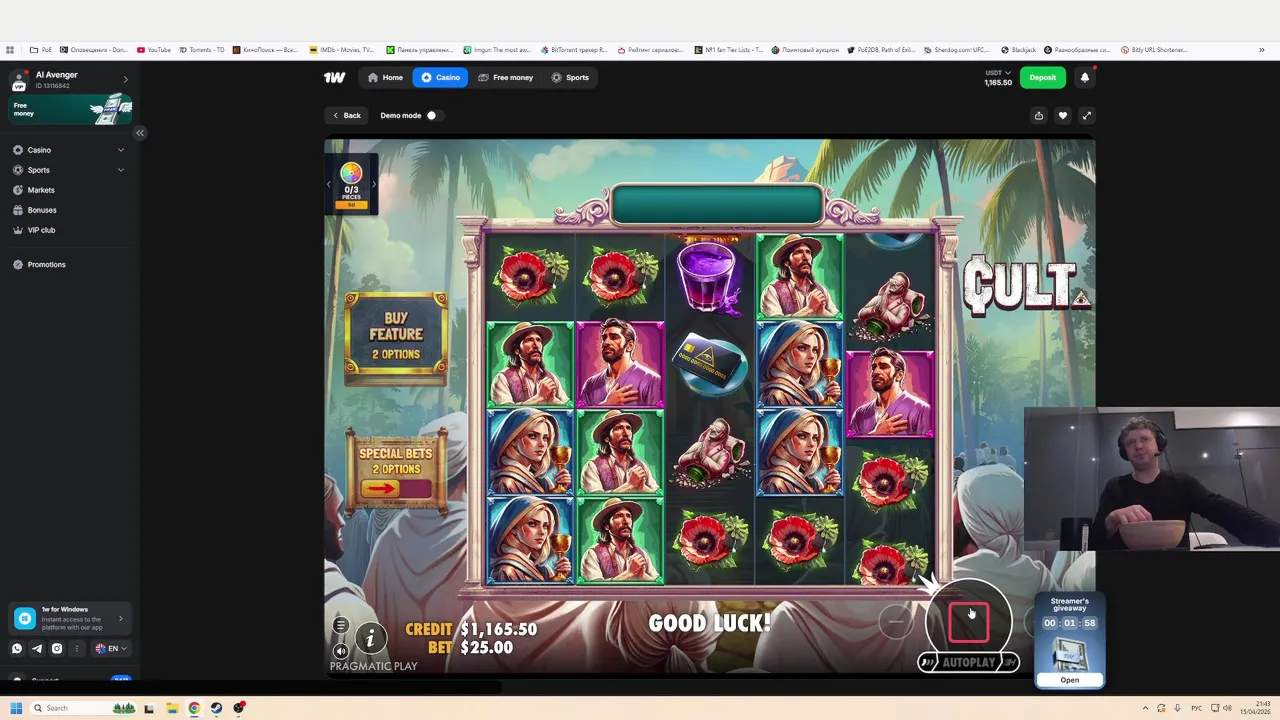
Task: Go to next promo widget arrow
Action: [x=374, y=184]
